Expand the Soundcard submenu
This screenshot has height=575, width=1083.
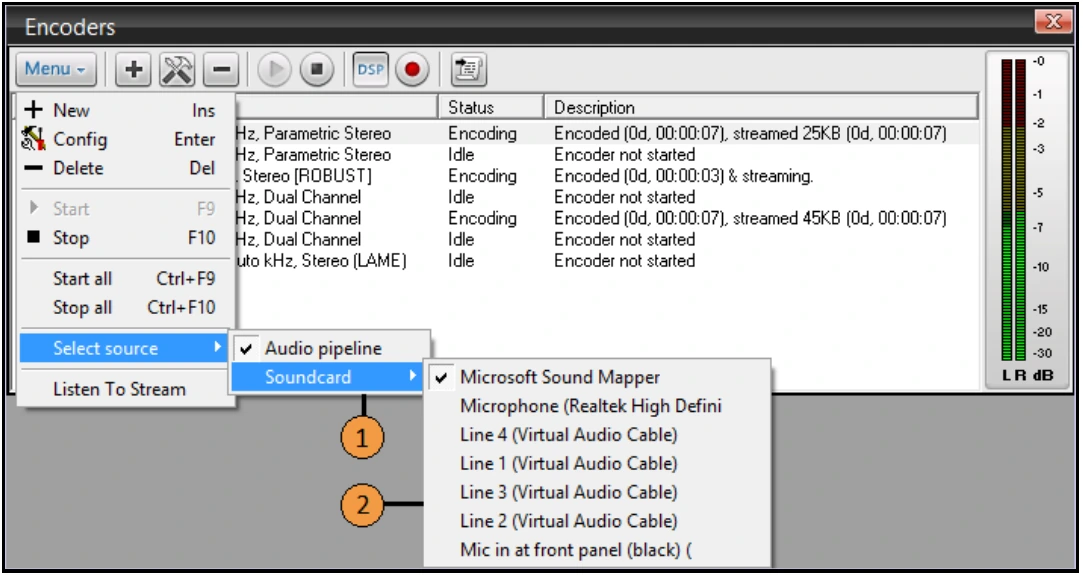pos(327,378)
